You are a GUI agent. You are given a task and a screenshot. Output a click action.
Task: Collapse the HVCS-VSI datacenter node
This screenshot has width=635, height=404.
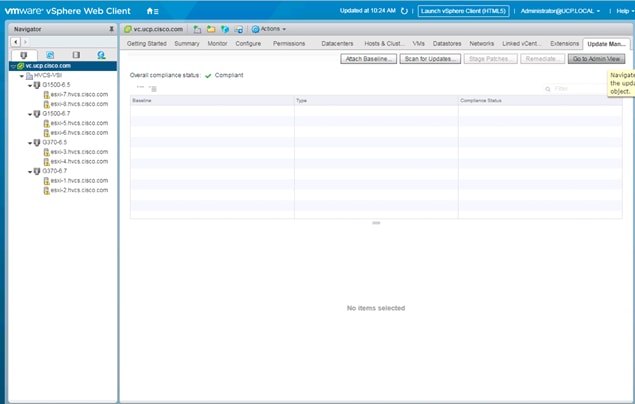(21, 76)
